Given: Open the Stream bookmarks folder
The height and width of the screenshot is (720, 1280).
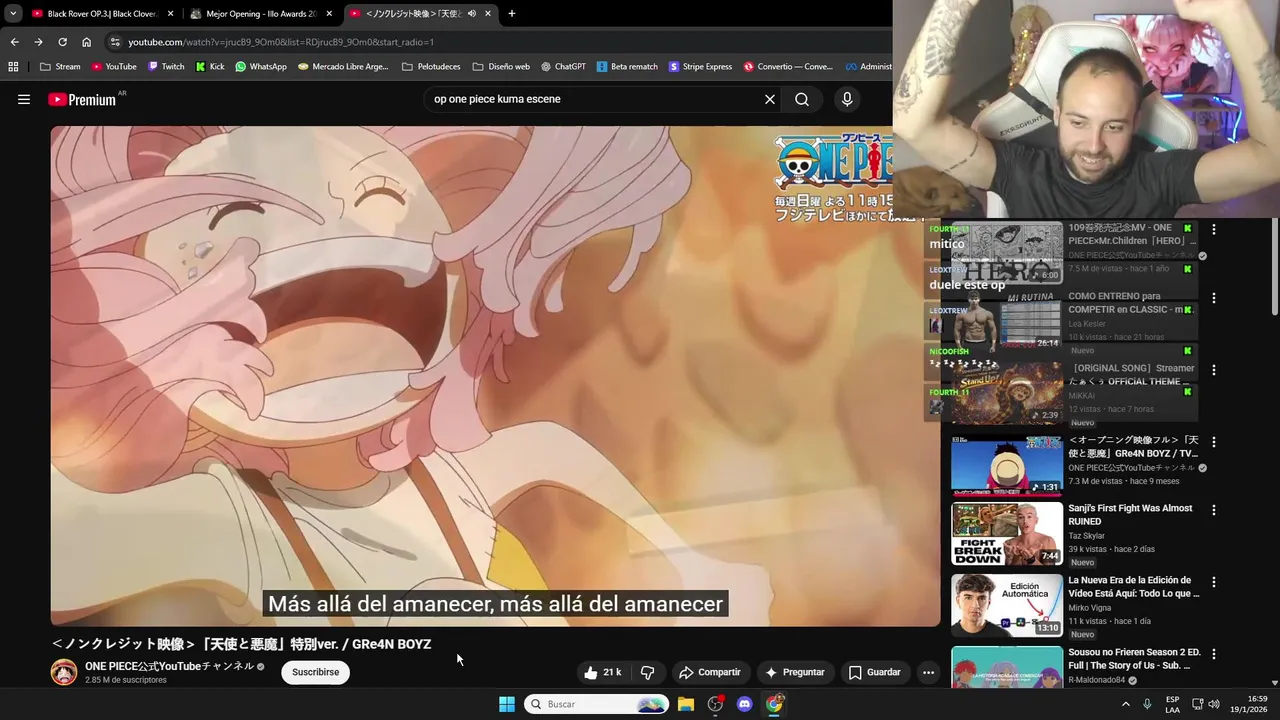Looking at the screenshot, I should point(60,67).
